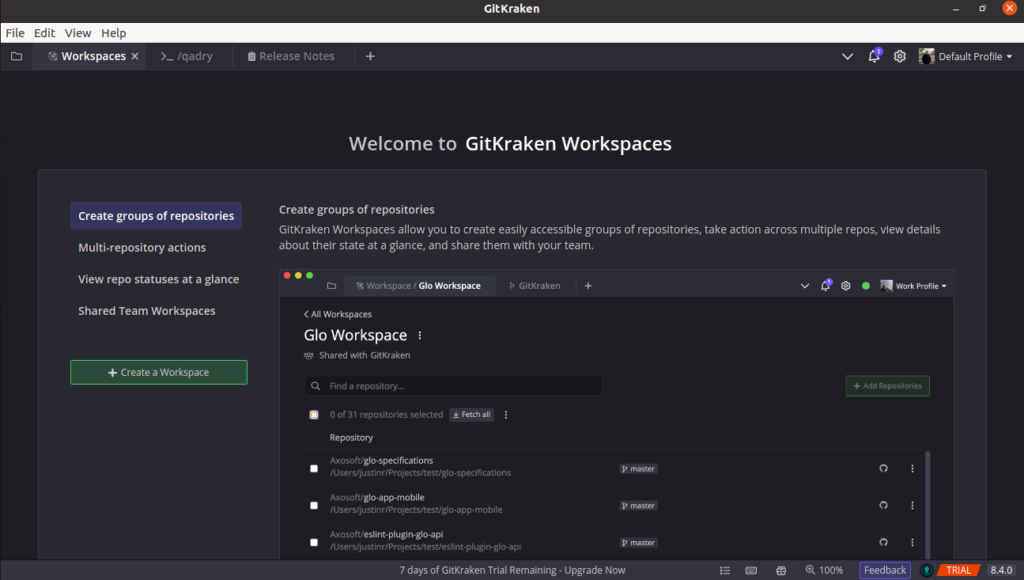This screenshot has height=580, width=1024.
Task: Minimize the GitKraken window
Action: (956, 9)
